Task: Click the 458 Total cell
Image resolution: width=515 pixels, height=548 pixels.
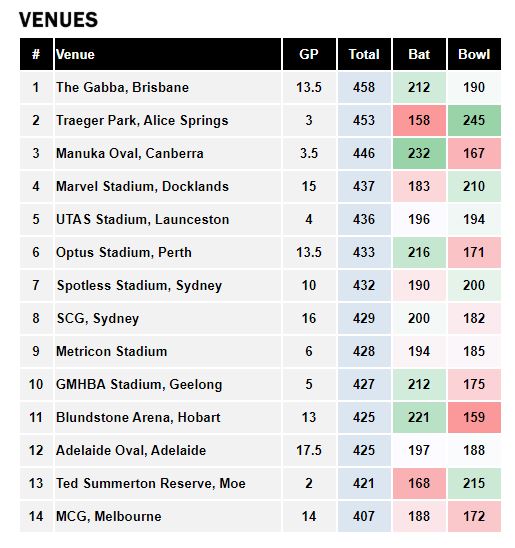Action: [364, 87]
